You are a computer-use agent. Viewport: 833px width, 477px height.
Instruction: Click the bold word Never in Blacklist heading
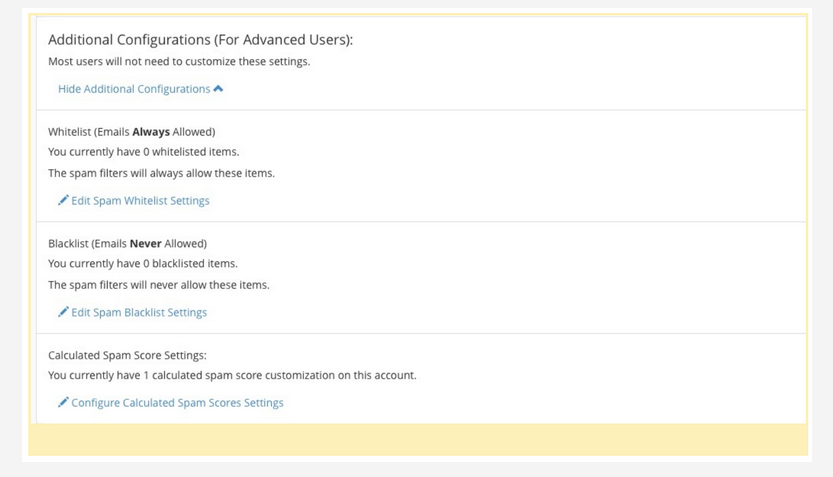[146, 243]
